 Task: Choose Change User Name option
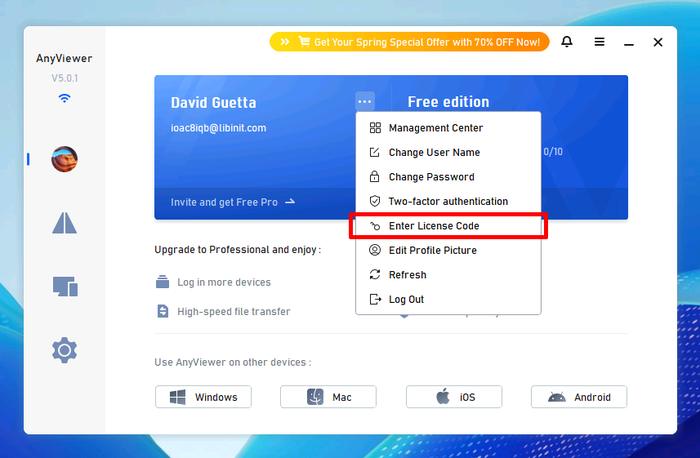[x=434, y=153]
